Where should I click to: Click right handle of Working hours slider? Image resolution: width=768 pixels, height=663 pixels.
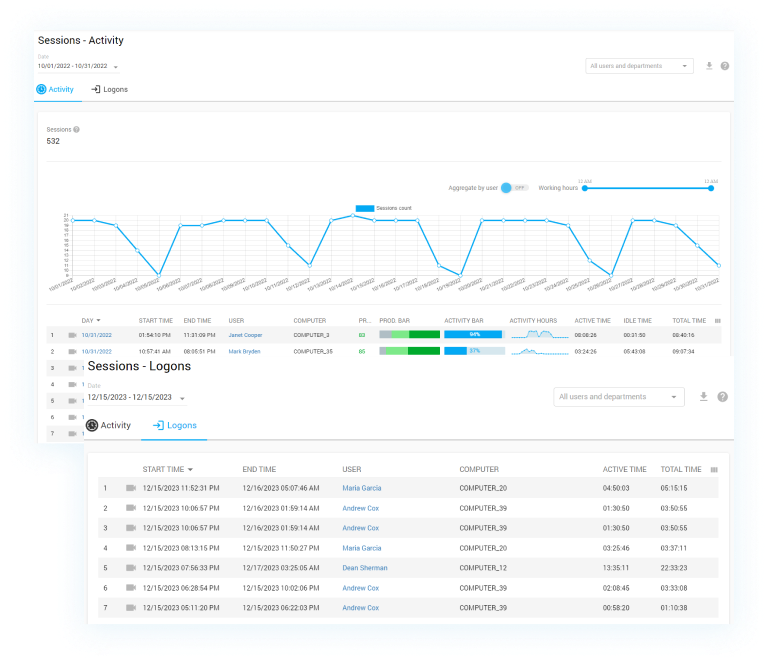[x=711, y=188]
